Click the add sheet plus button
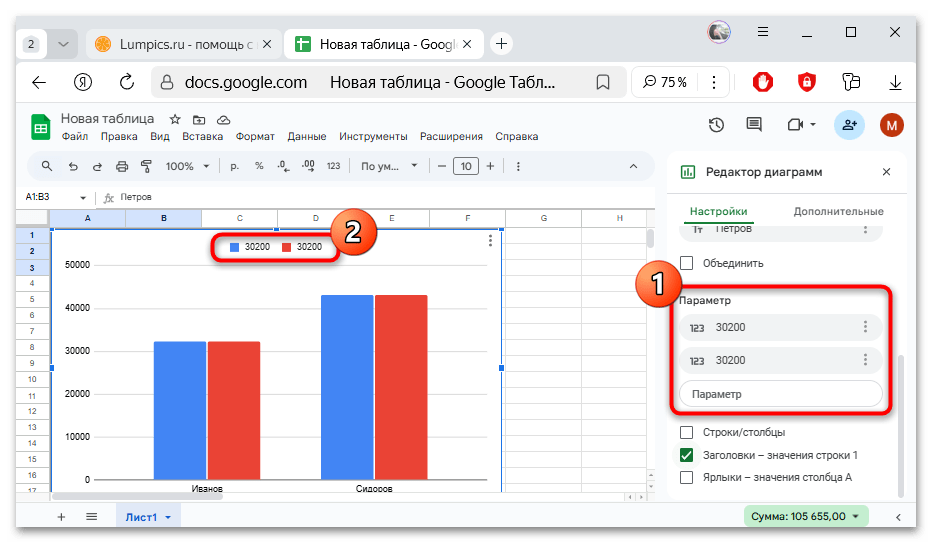Screen dimensions: 932x543 pyautogui.click(x=61, y=517)
